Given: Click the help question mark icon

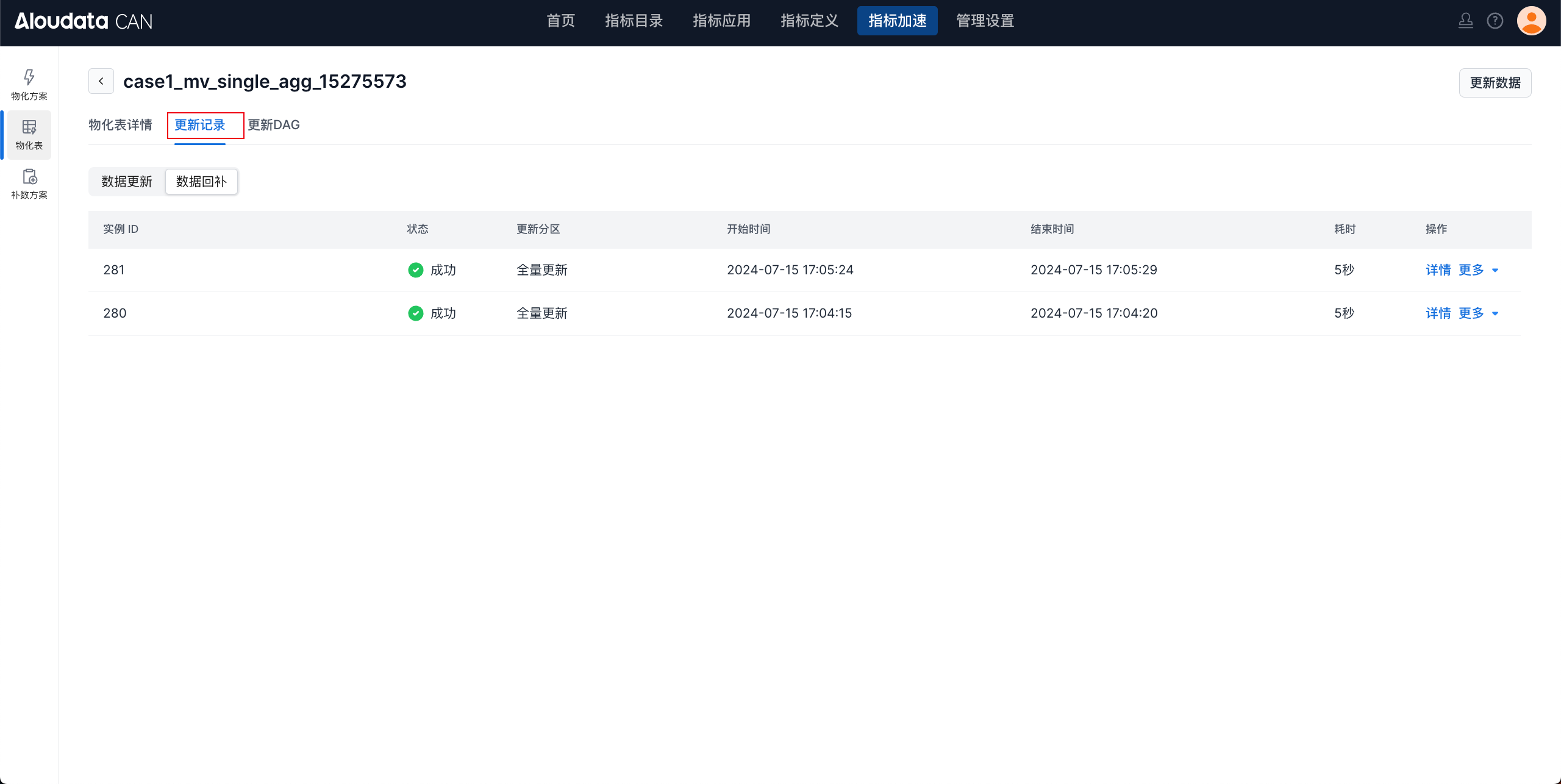Looking at the screenshot, I should tap(1495, 21).
